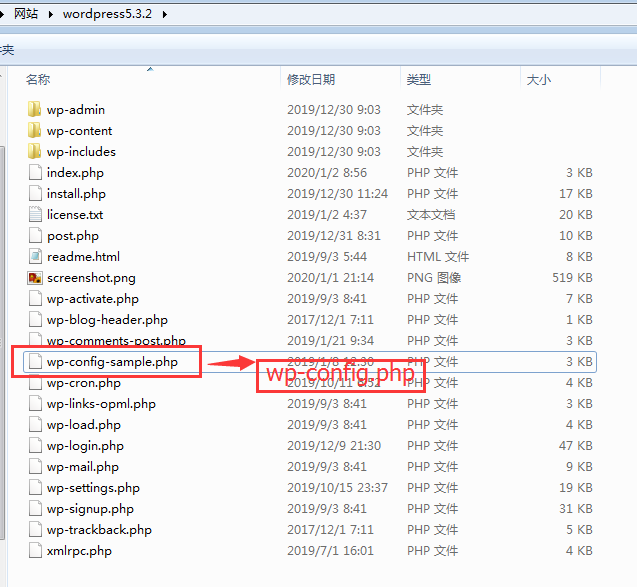This screenshot has width=637, height=587.
Task: Select the index.php file icon
Action: tap(35, 172)
